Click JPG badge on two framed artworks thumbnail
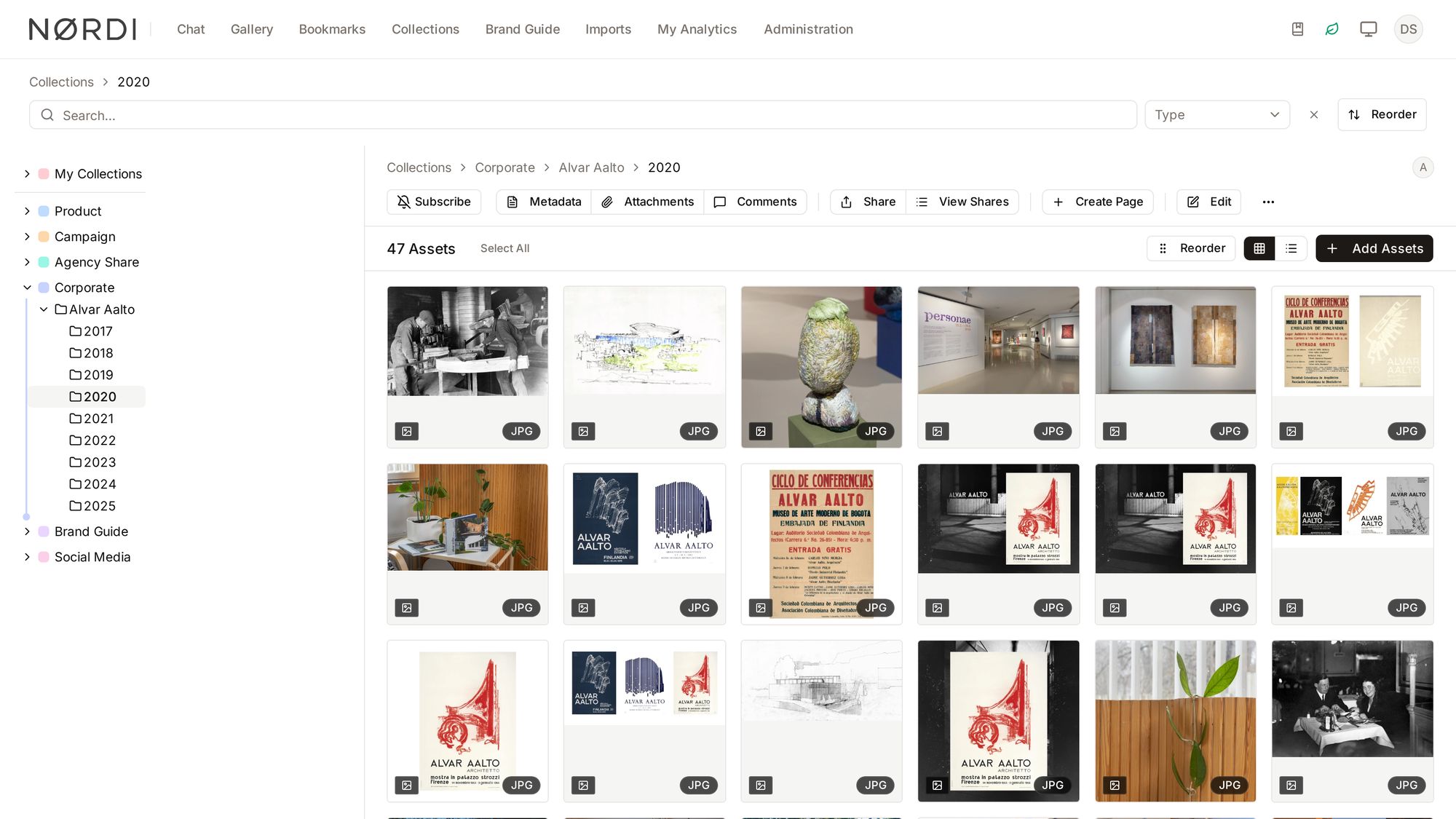The width and height of the screenshot is (1456, 819). point(1230,431)
